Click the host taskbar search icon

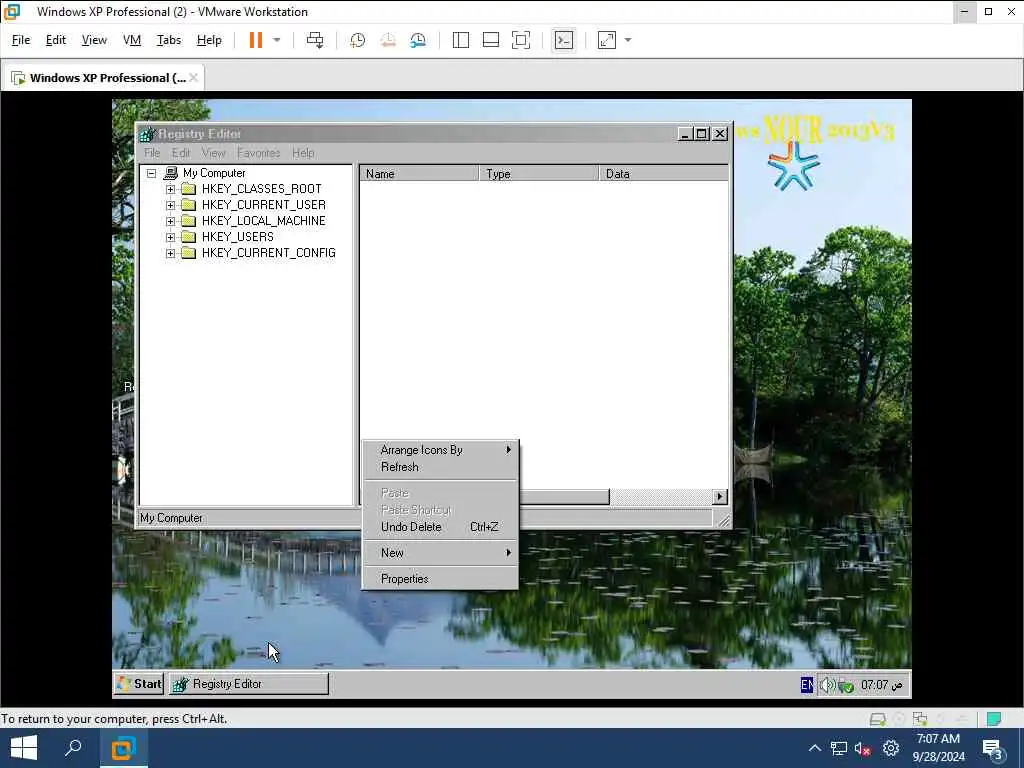(x=73, y=748)
